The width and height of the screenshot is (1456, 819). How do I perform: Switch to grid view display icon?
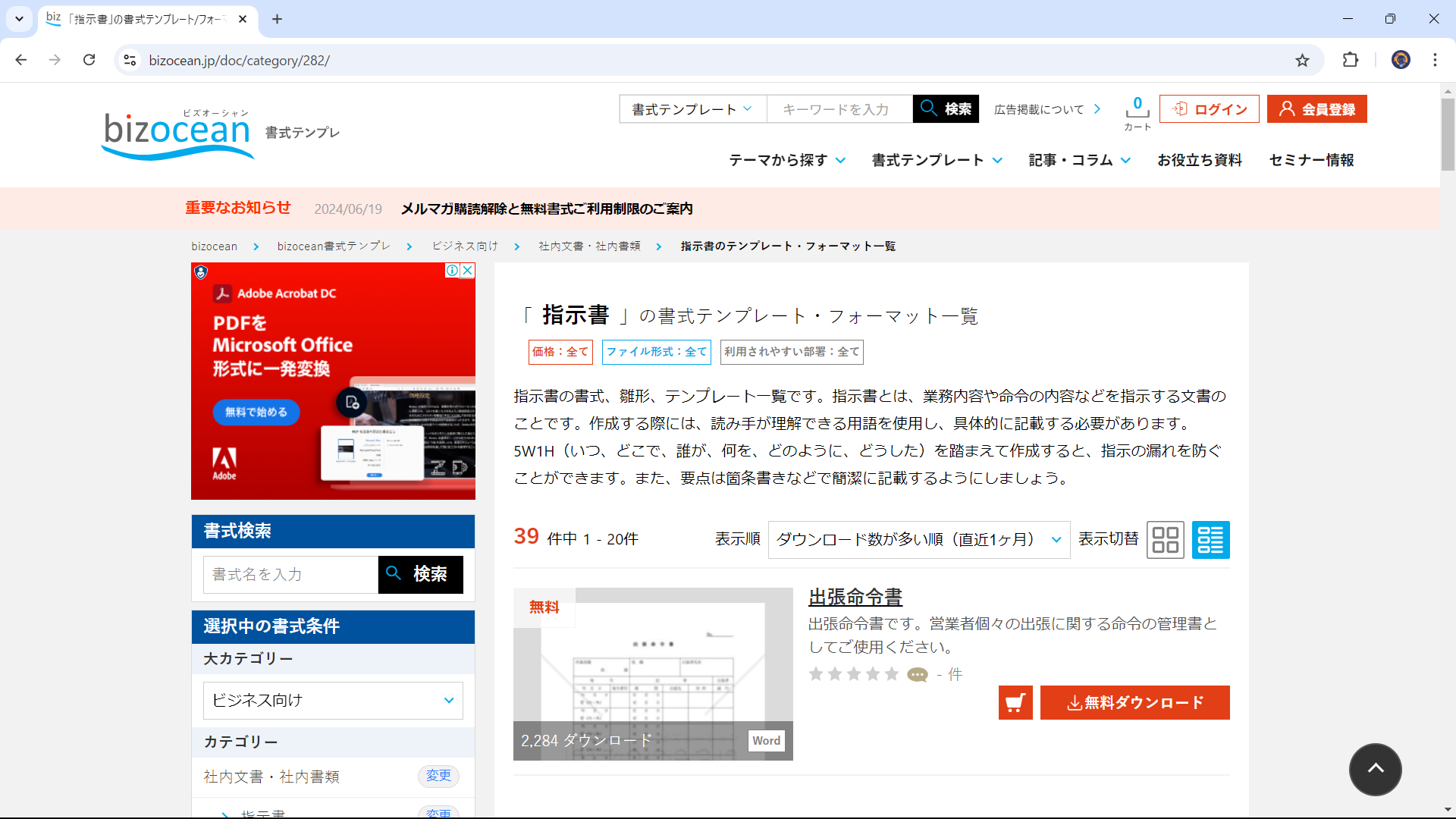pos(1166,540)
